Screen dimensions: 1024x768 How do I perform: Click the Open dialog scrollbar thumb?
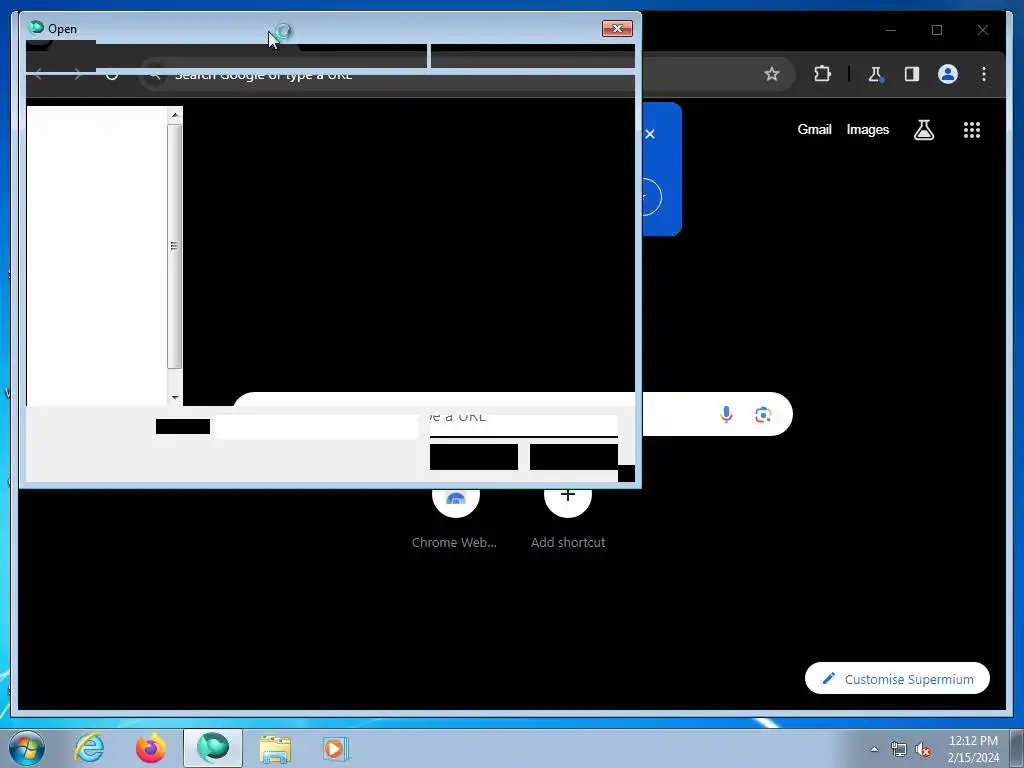point(174,246)
